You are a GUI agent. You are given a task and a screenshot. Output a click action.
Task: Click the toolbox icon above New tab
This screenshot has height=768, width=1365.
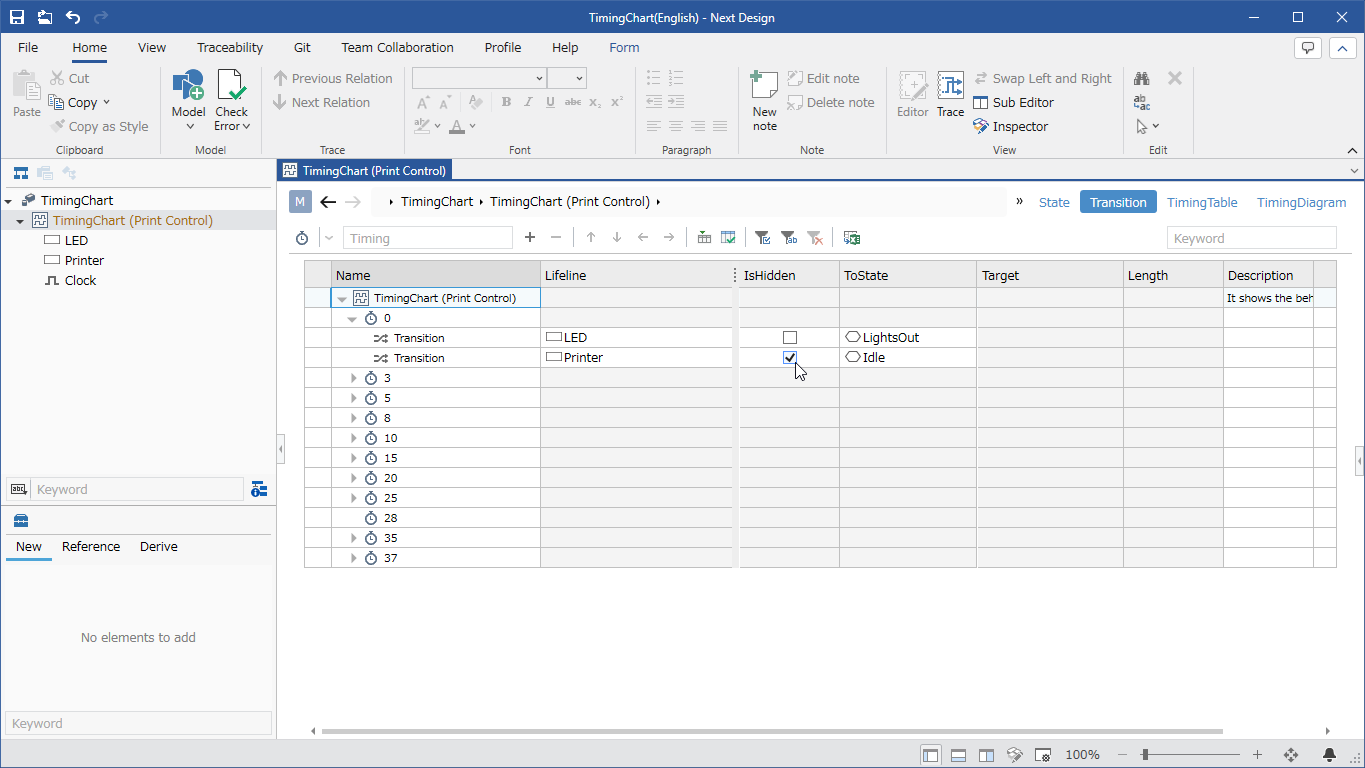click(21, 520)
